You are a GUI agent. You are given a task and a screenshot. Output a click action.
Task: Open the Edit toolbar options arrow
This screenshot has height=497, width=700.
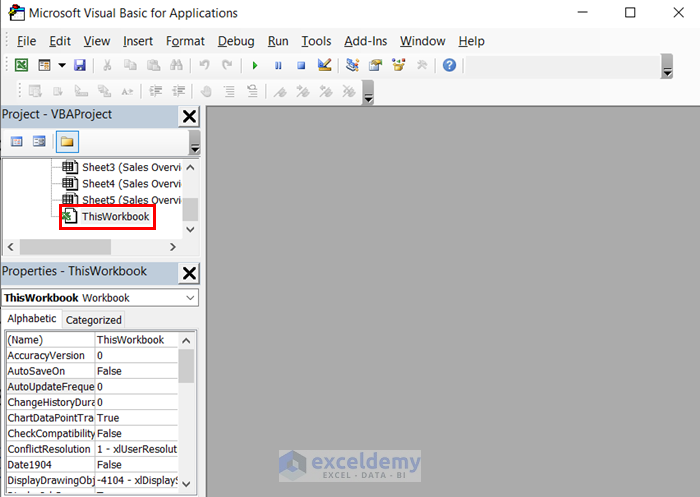click(368, 92)
